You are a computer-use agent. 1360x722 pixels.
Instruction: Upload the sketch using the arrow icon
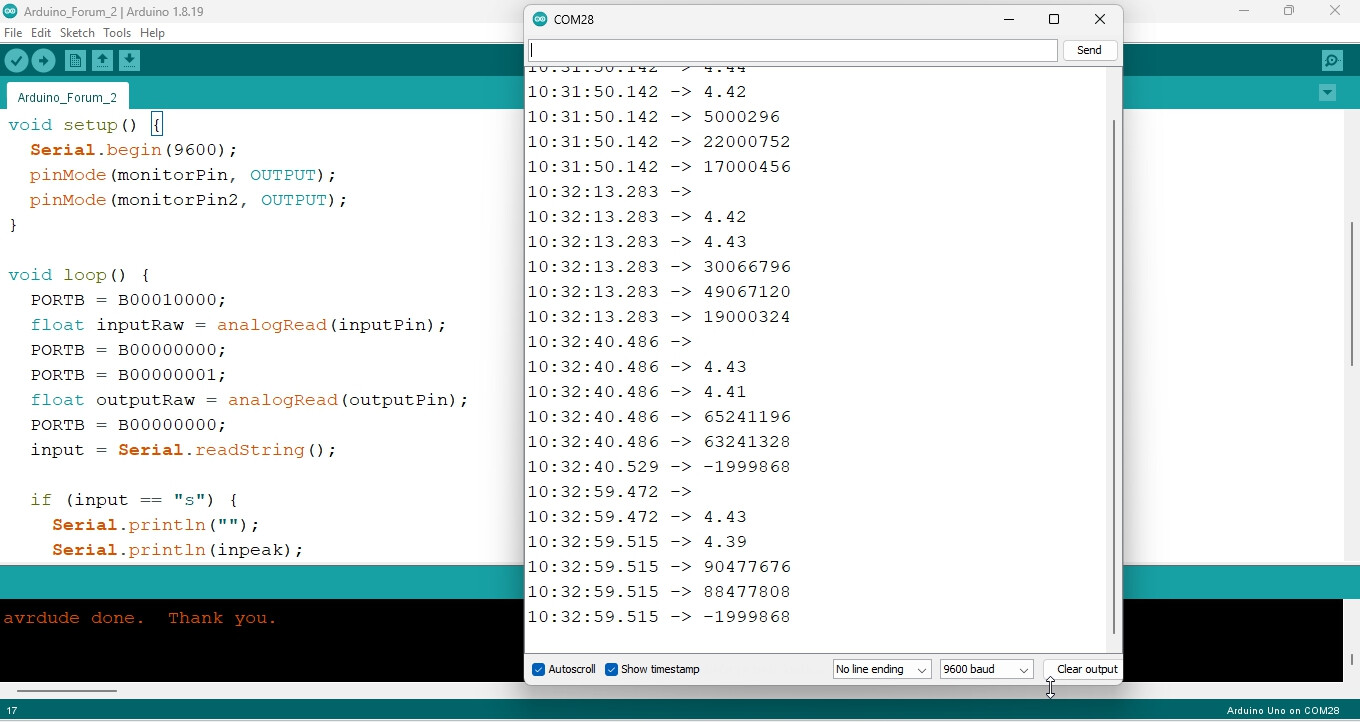click(x=43, y=60)
